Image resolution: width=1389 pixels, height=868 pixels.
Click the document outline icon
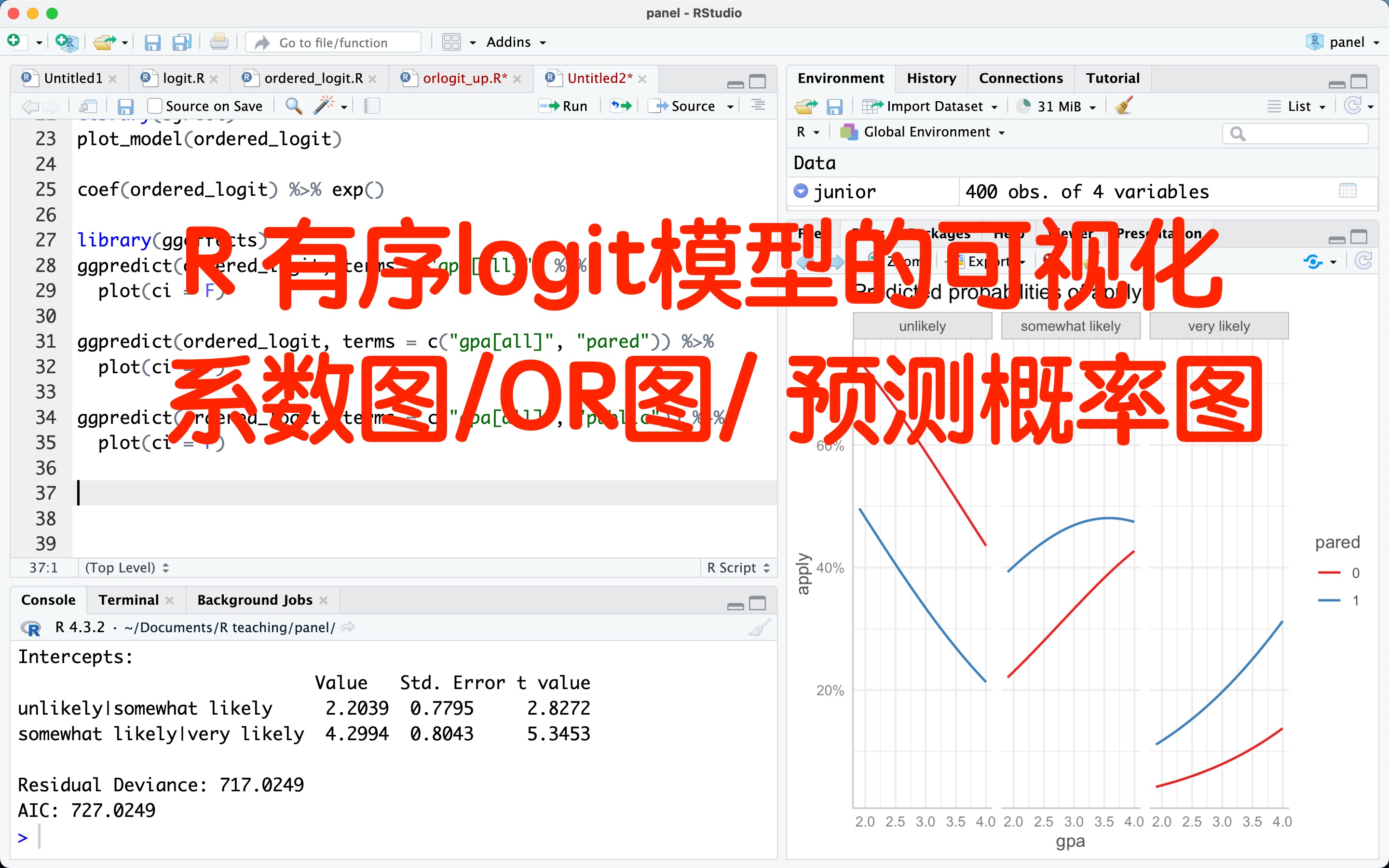(x=758, y=105)
